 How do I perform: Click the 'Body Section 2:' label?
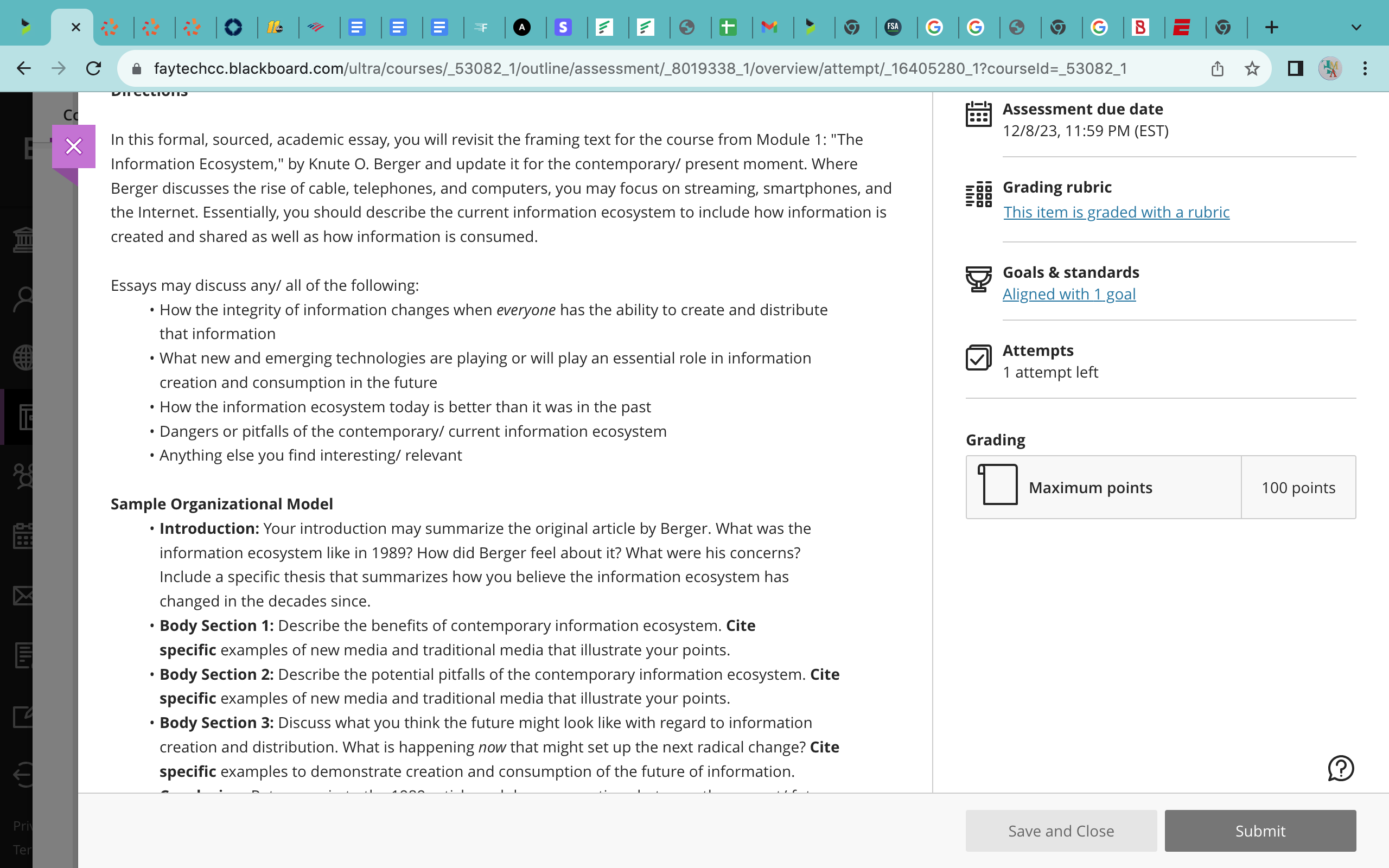216,674
